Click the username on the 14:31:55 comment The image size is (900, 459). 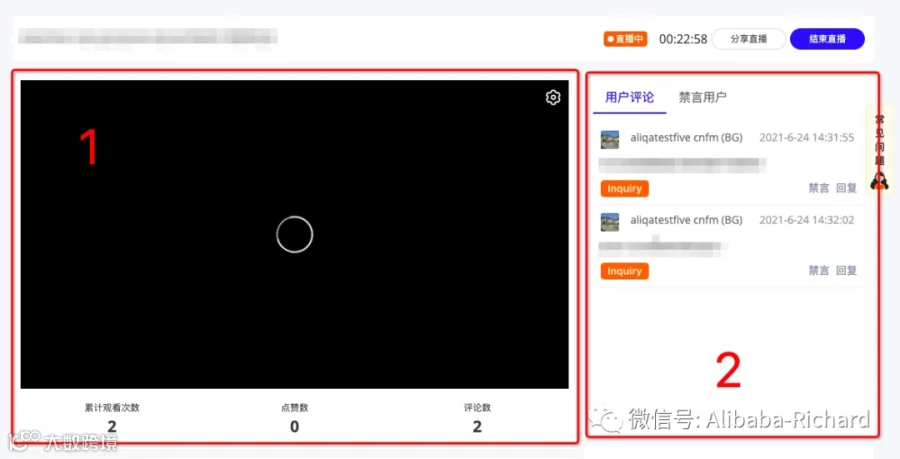[x=686, y=138]
